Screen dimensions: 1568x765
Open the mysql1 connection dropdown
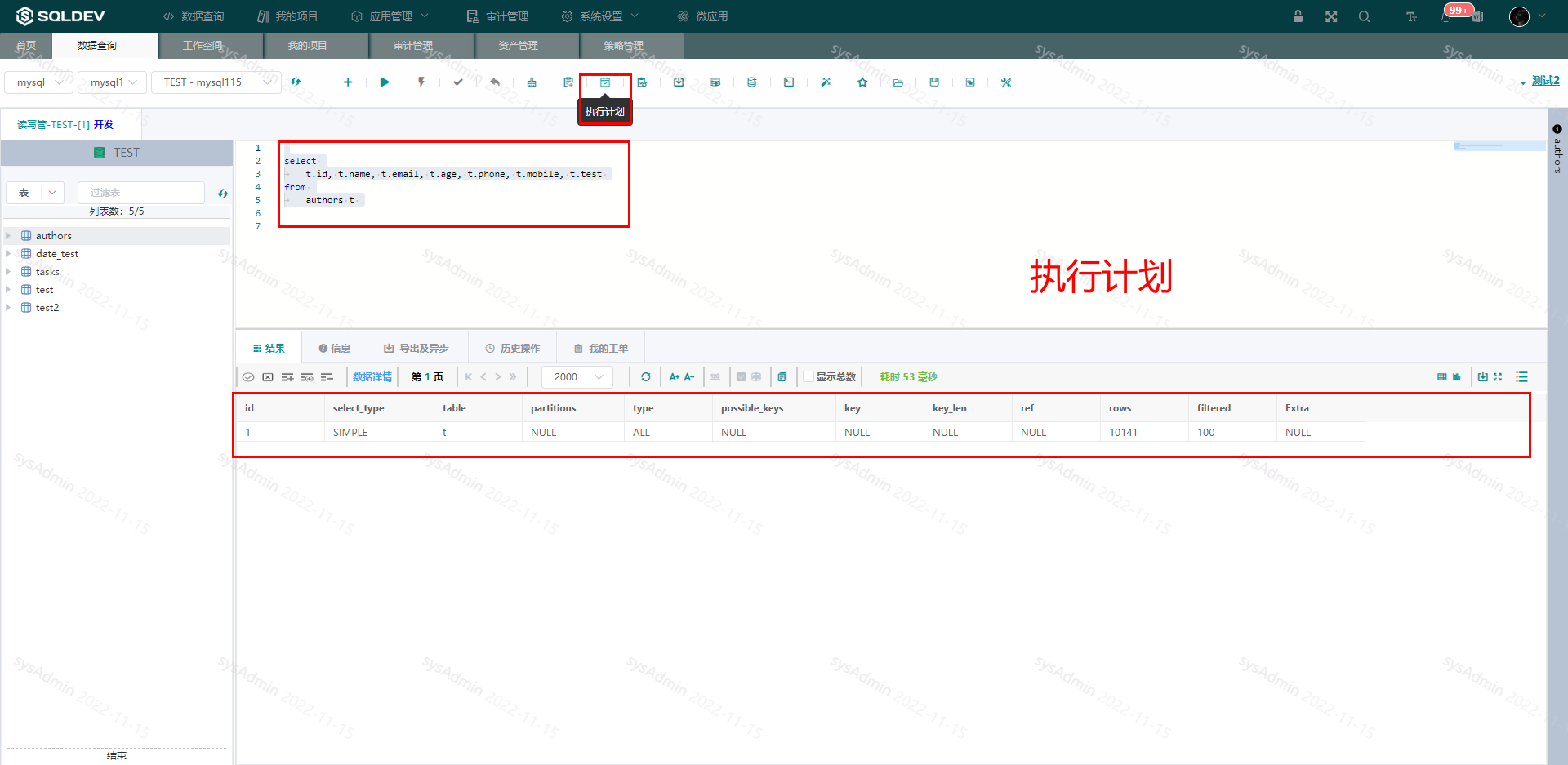coord(113,82)
